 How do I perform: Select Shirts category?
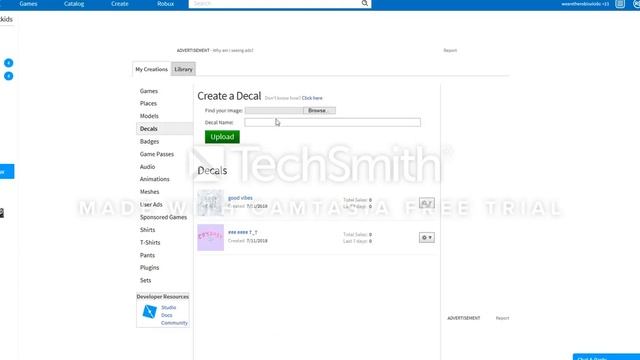point(147,230)
